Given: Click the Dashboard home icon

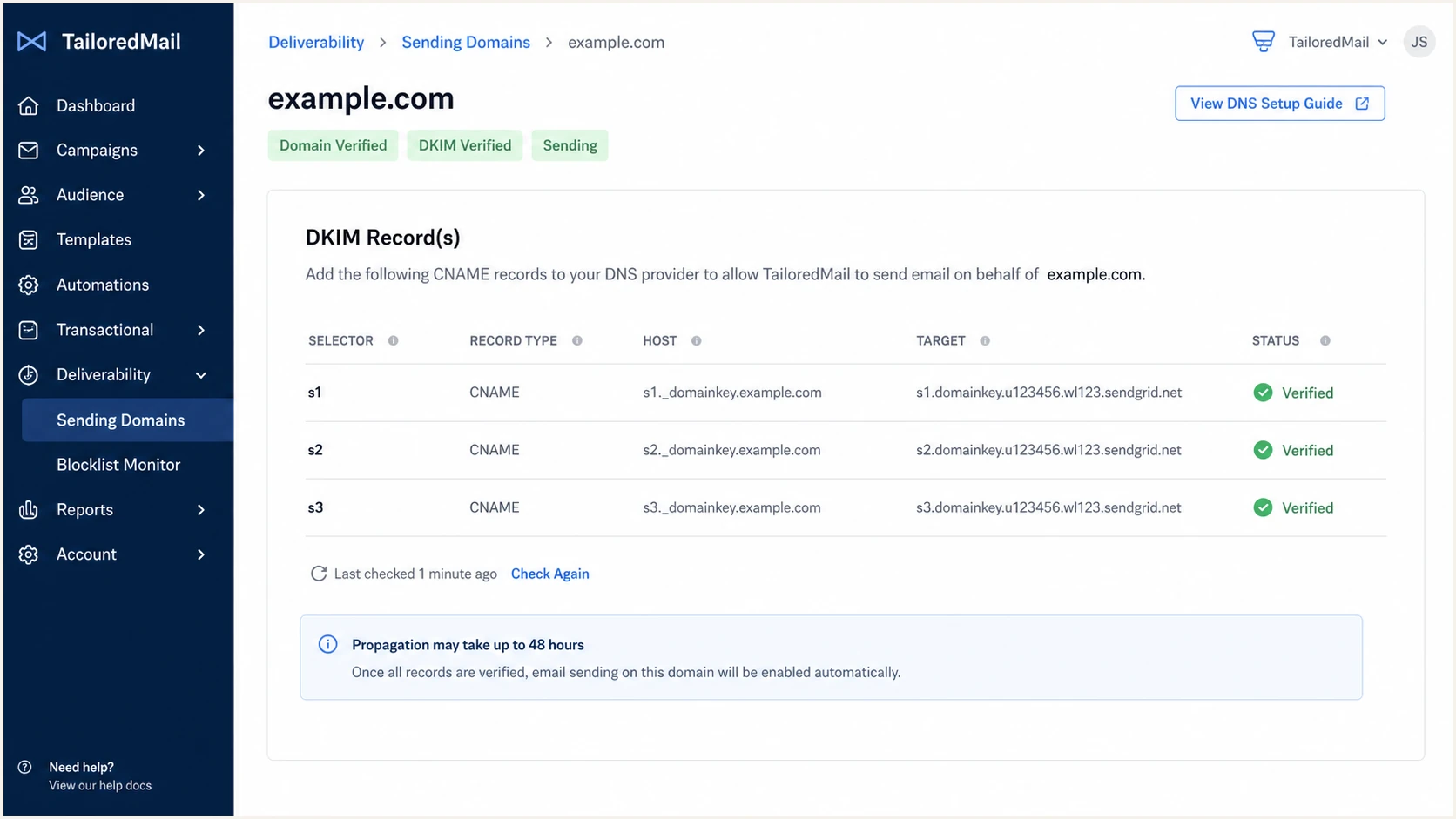Looking at the screenshot, I should (x=29, y=105).
